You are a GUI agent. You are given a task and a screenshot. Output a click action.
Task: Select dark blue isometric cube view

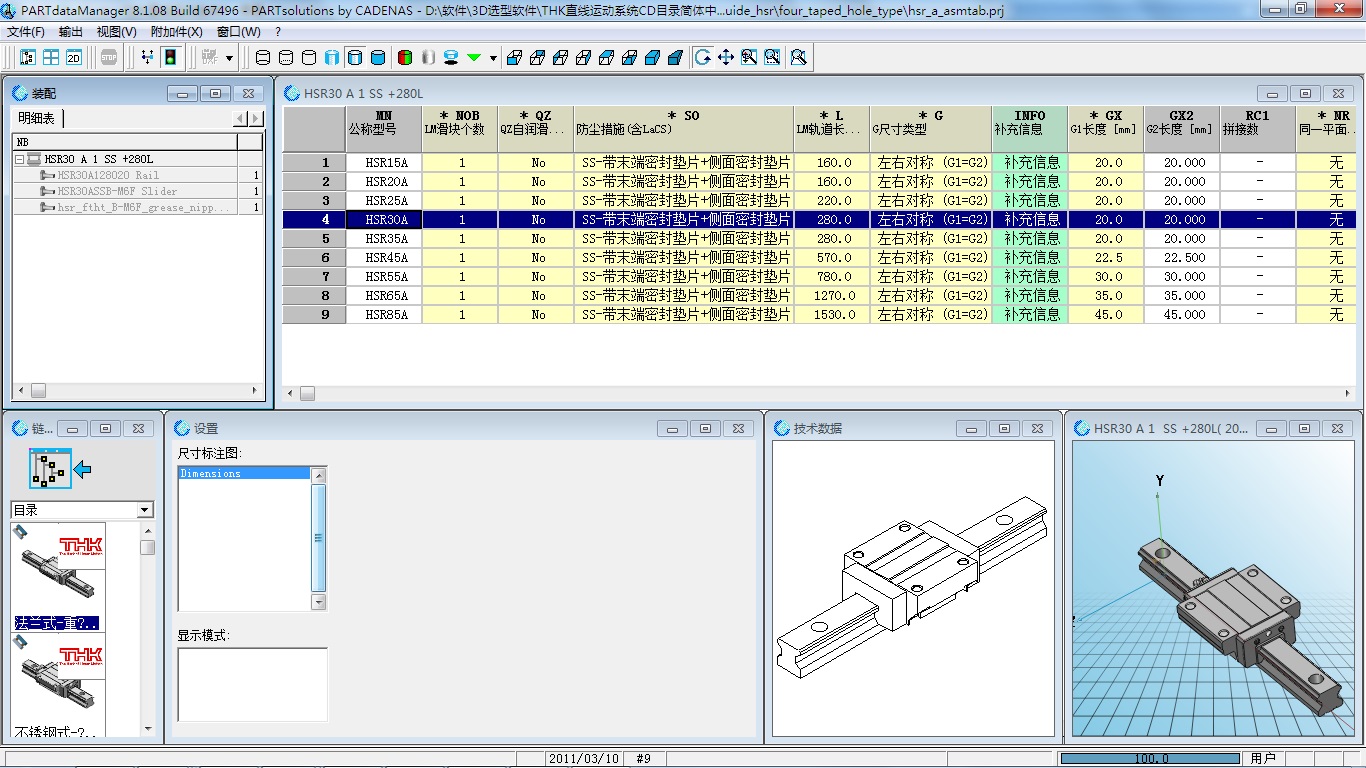675,58
